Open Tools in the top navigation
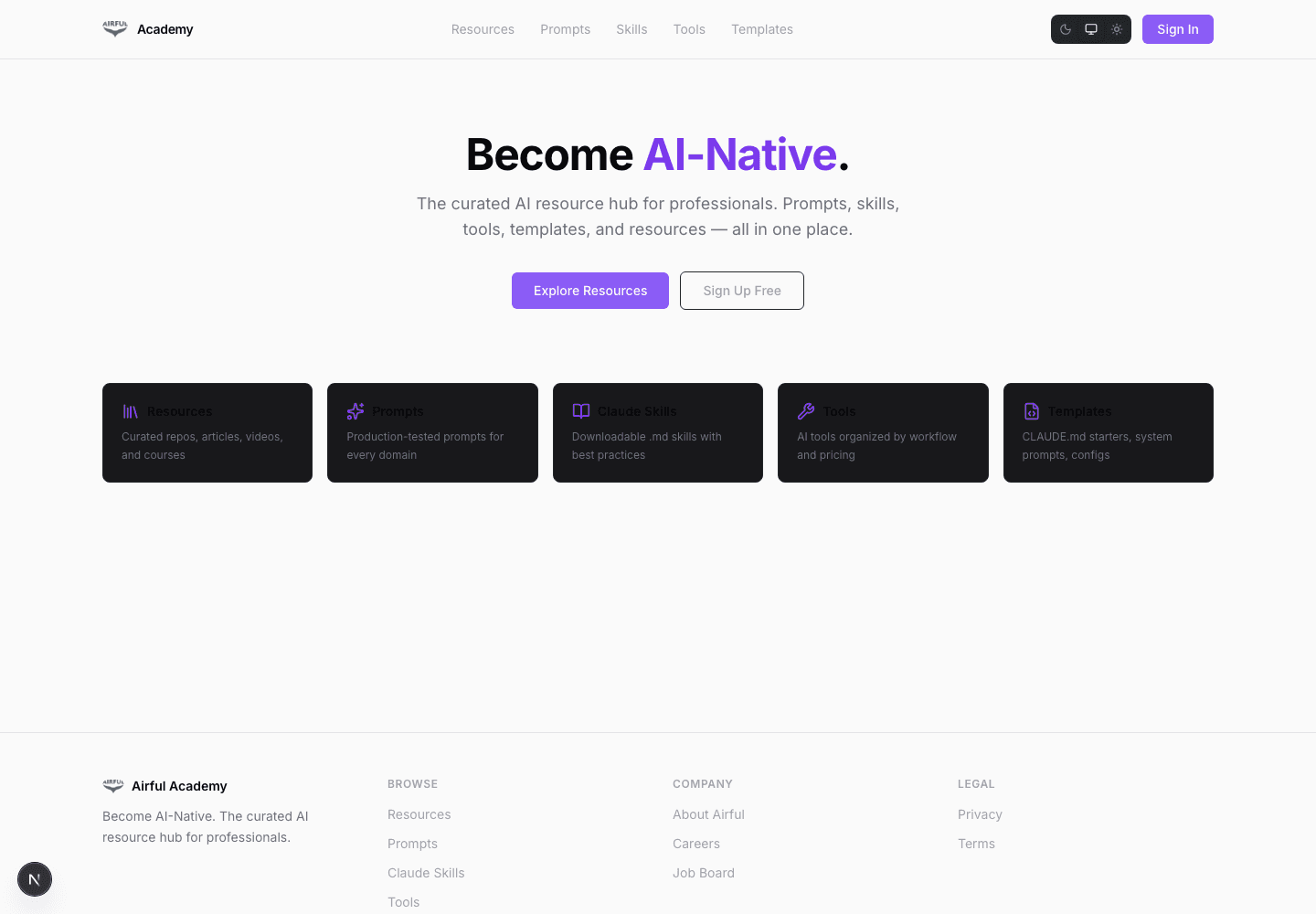This screenshot has width=1316, height=914. click(689, 29)
